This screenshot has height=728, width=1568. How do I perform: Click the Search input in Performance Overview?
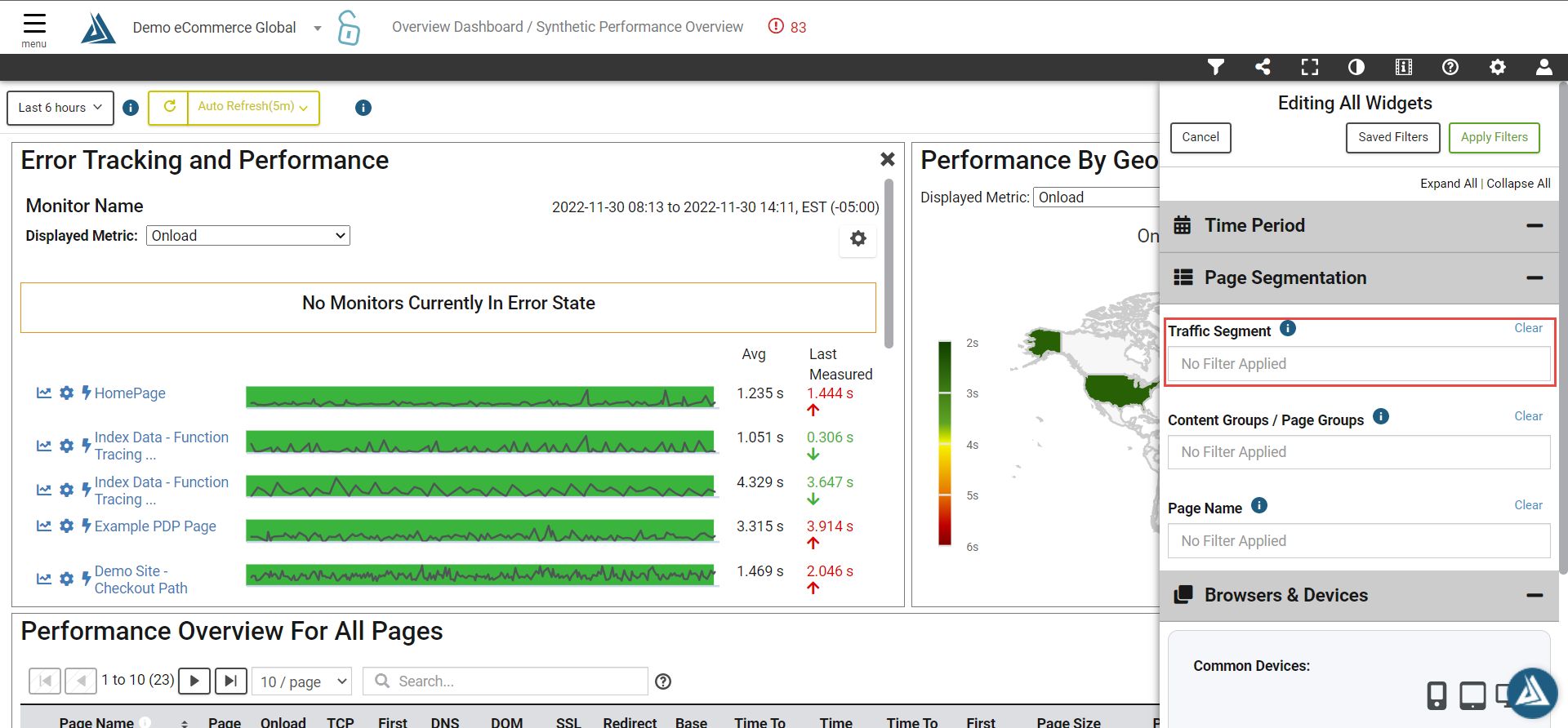click(506, 681)
